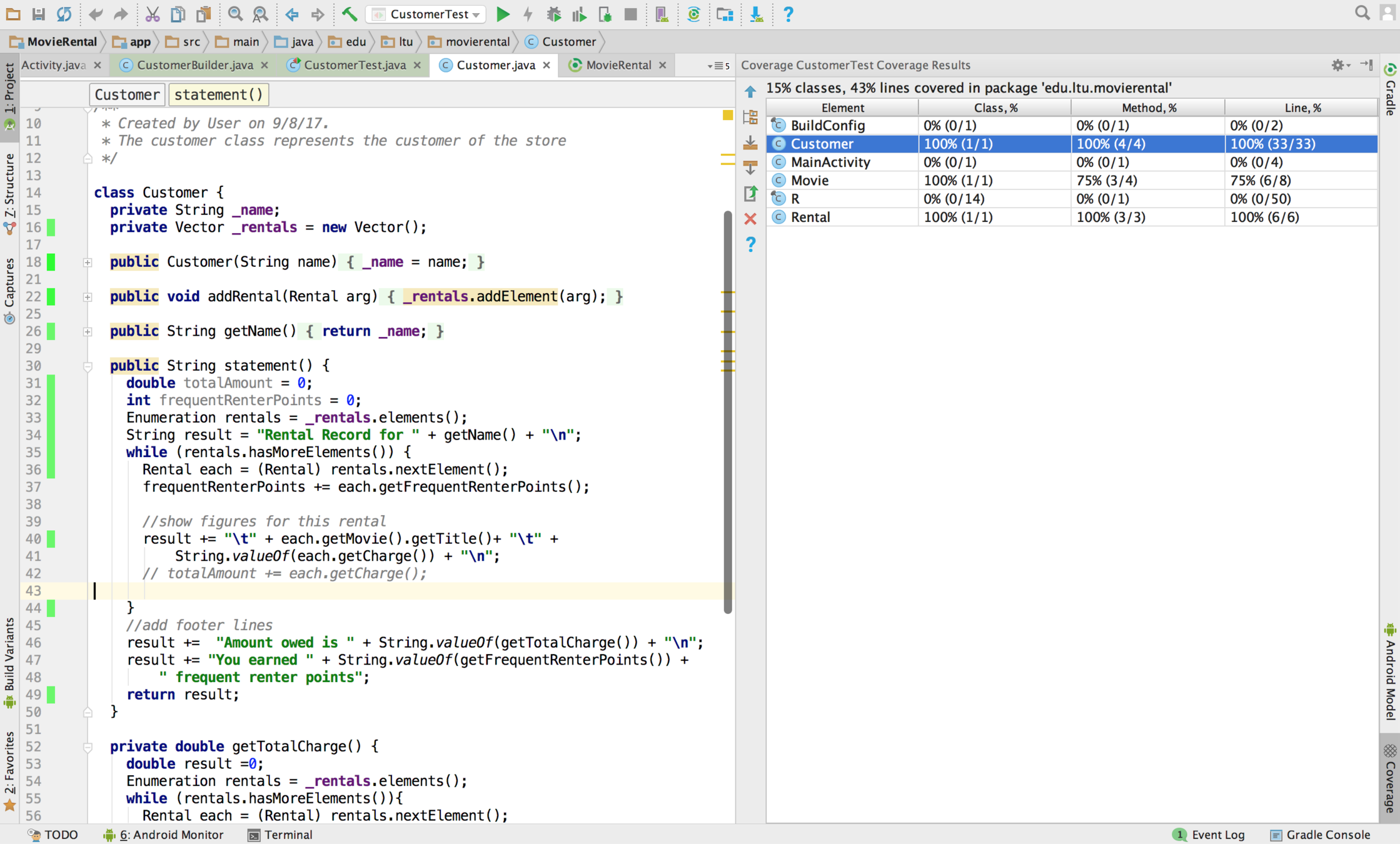Viewport: 1400px width, 844px height.
Task: Open the SDK Manager download icon
Action: [757, 14]
